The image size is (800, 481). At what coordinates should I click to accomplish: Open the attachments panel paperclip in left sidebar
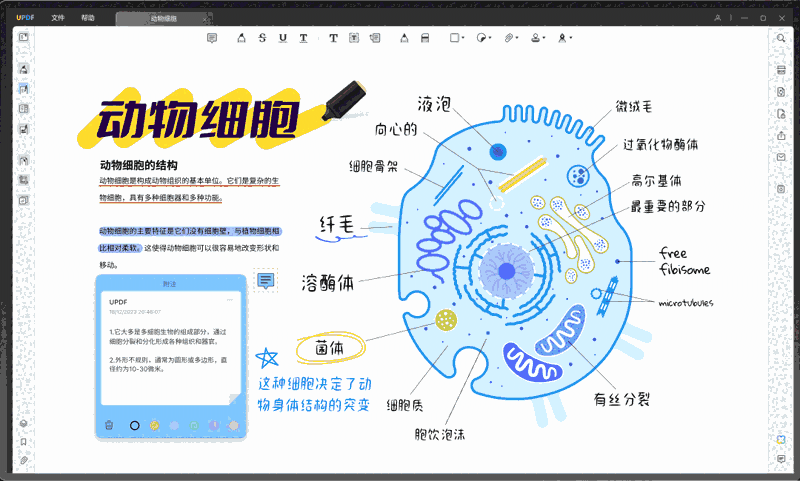pyautogui.click(x=23, y=460)
